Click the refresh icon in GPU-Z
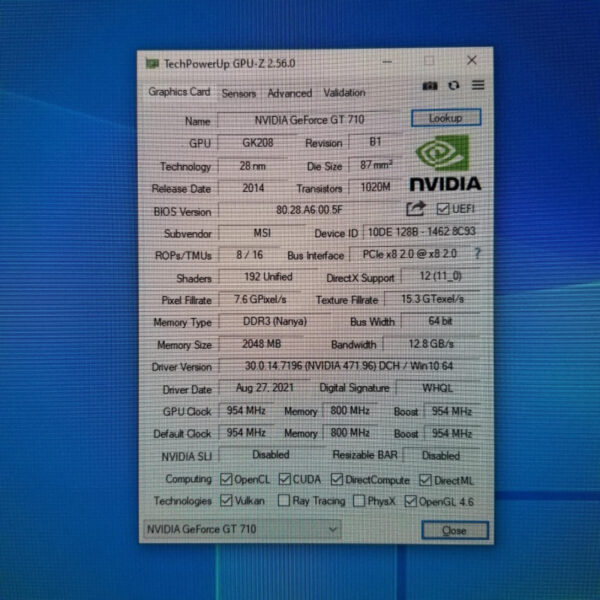This screenshot has height=600, width=600. (453, 85)
